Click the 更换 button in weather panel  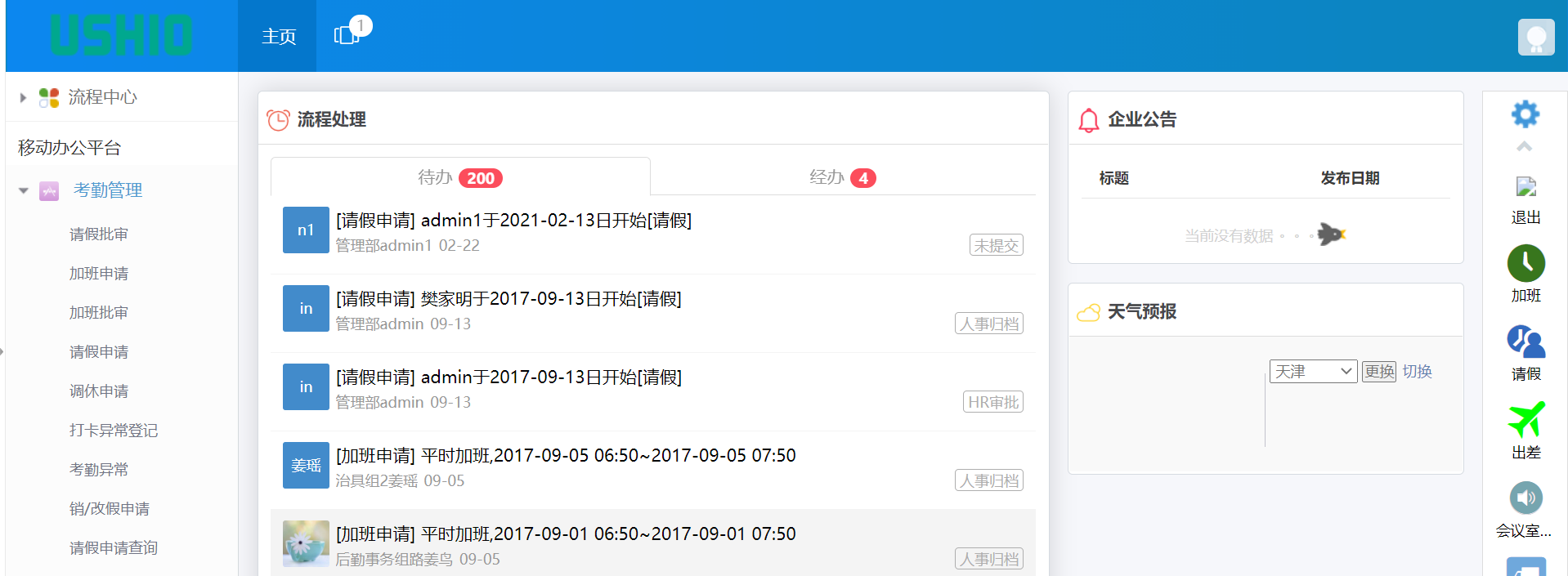click(1379, 372)
